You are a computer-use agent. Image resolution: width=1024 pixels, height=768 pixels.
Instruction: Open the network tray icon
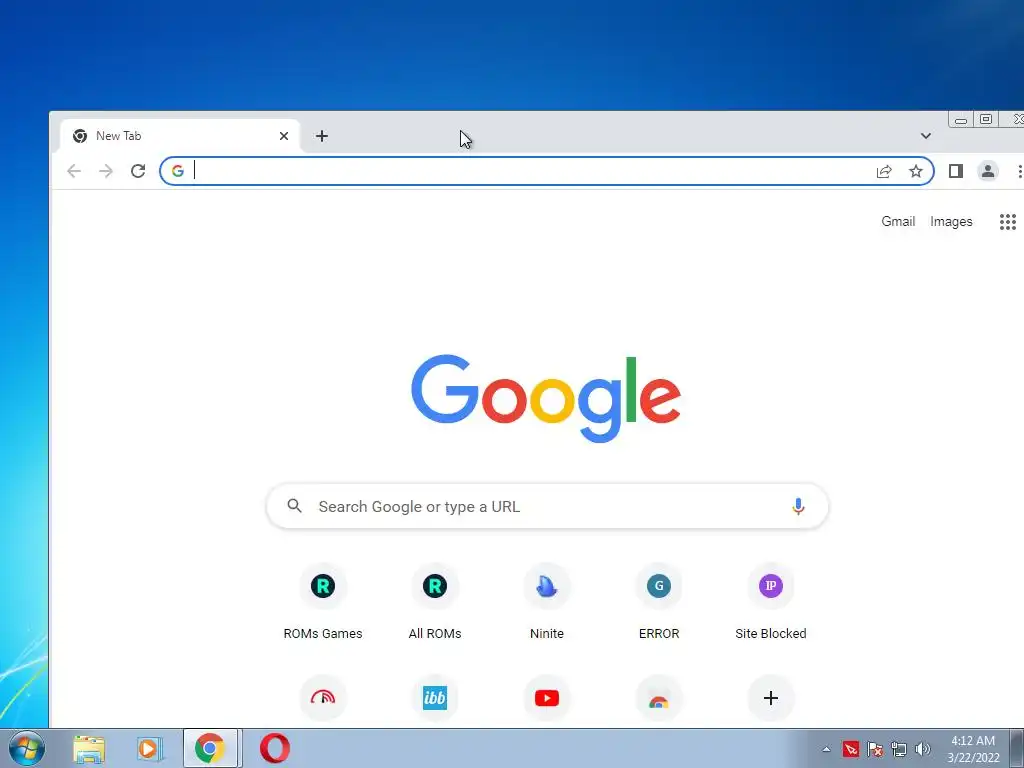(x=899, y=749)
